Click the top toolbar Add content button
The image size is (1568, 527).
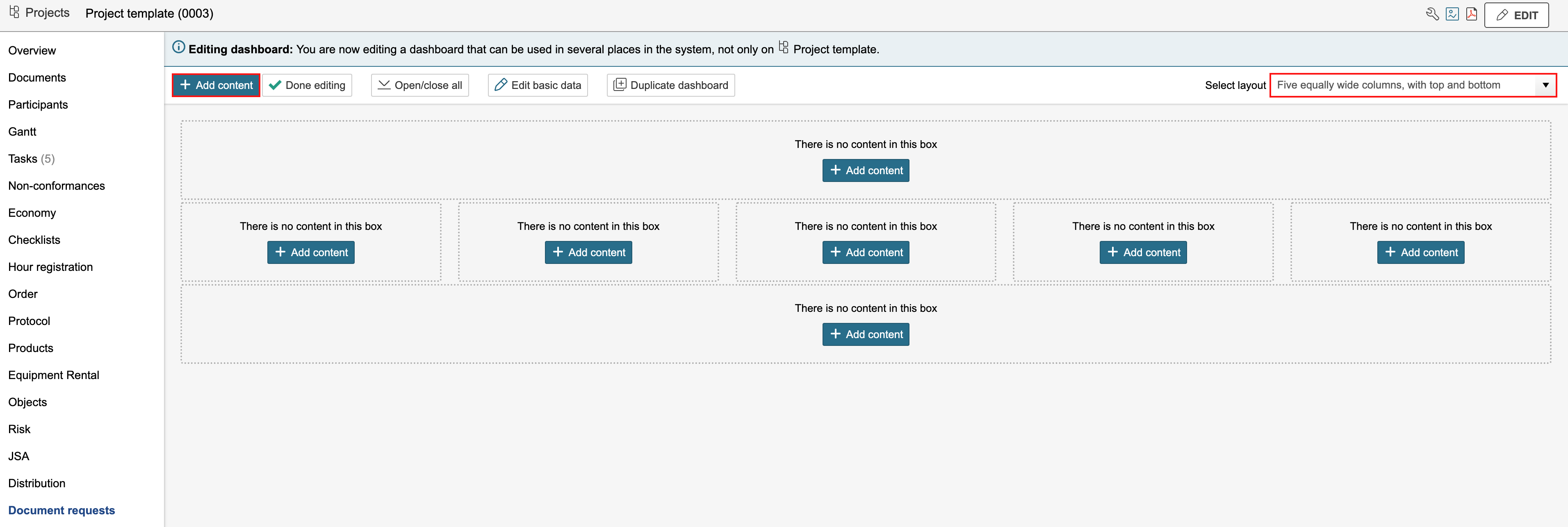click(x=216, y=85)
